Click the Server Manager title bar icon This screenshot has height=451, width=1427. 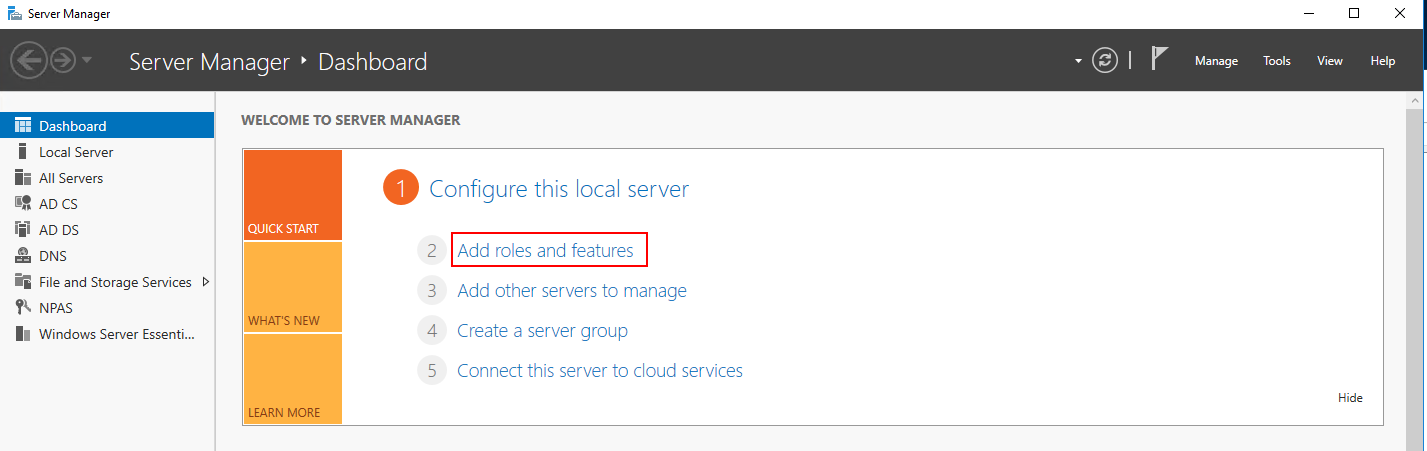(x=15, y=14)
